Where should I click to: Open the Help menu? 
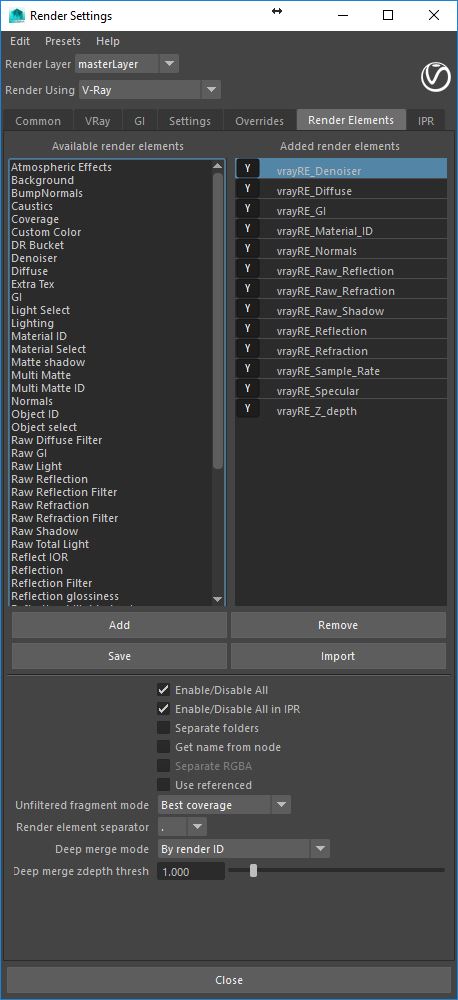108,41
